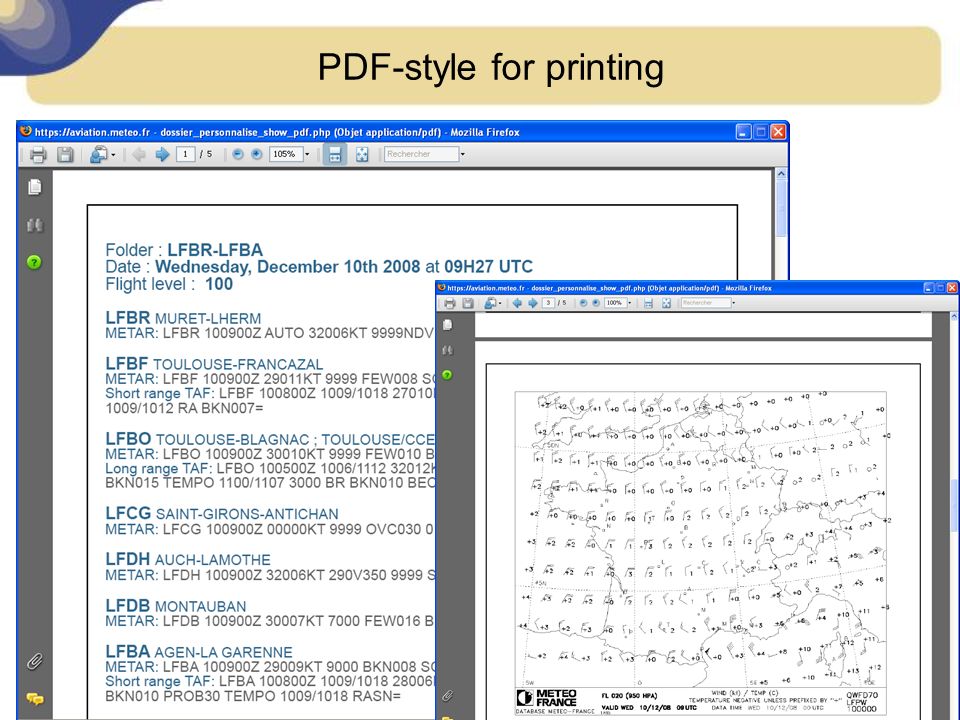Open green Help icon in front window sidebar
Screen dimensions: 960x720
click(448, 375)
